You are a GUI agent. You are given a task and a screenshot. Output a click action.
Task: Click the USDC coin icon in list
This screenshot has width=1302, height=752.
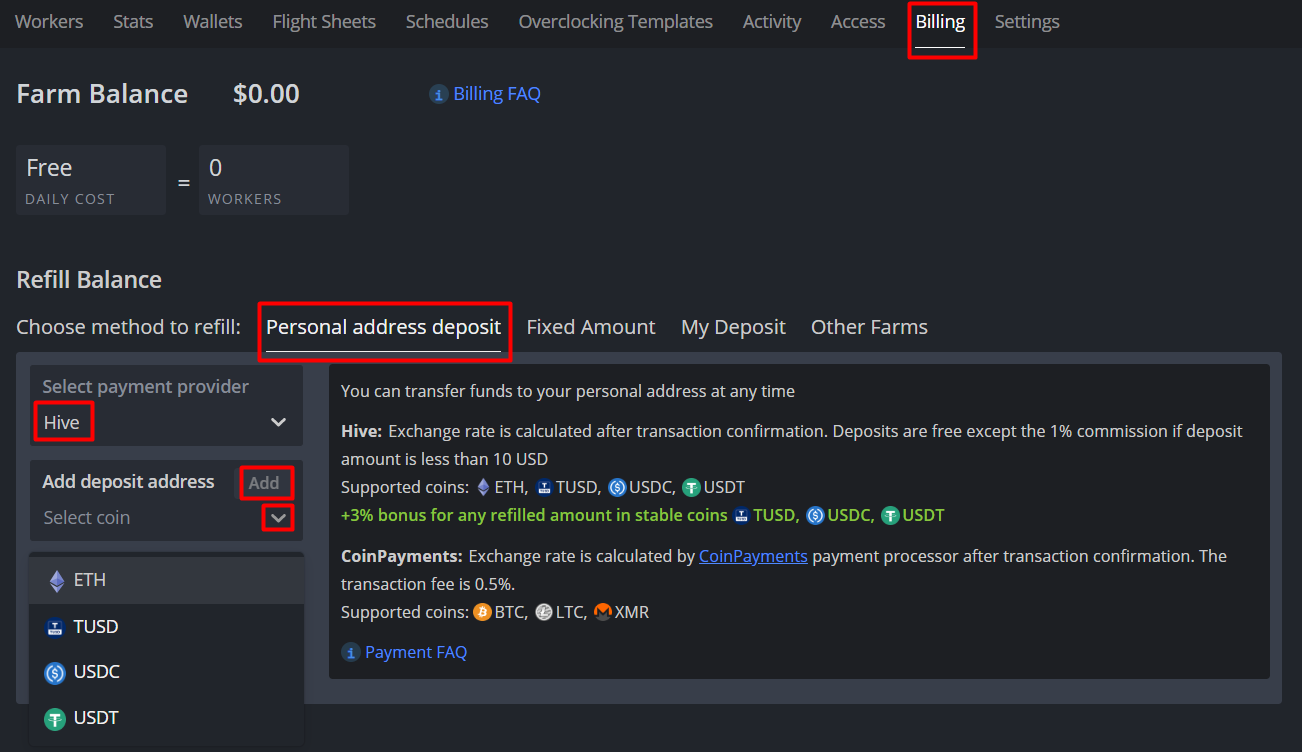(x=56, y=673)
